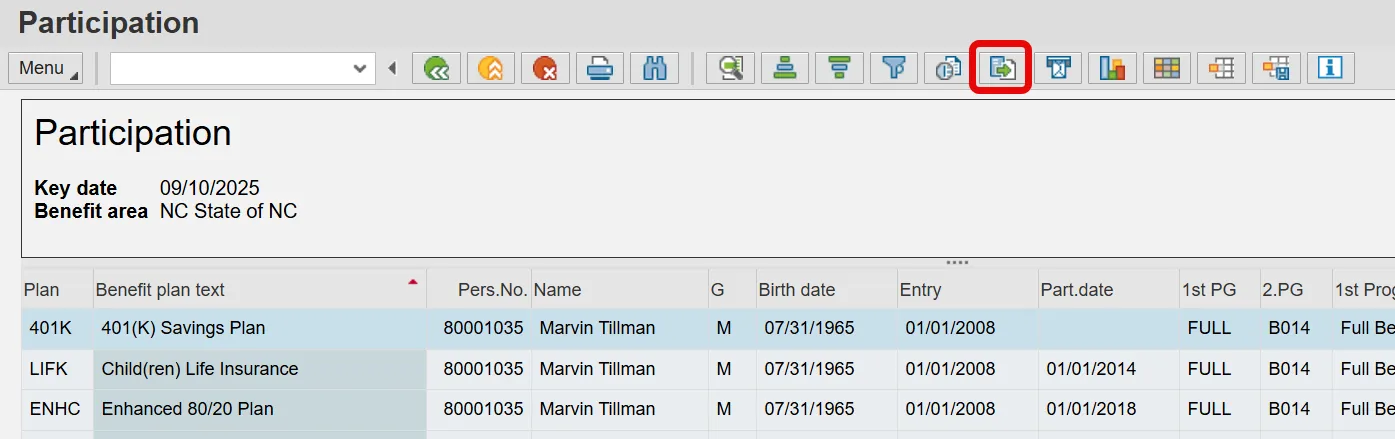The height and width of the screenshot is (439, 1395).
Task: Display the bar chart graphic icon
Action: [x=1112, y=68]
